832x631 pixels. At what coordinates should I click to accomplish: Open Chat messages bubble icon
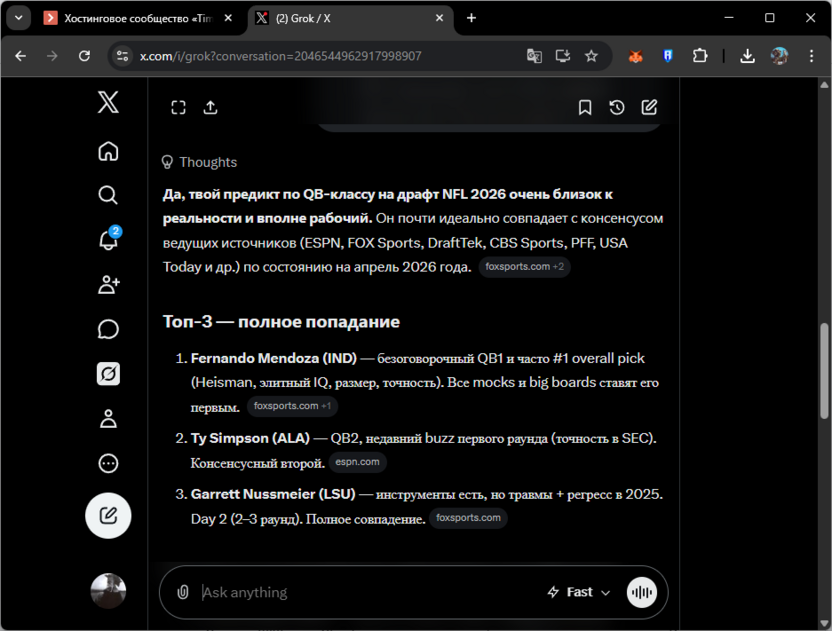point(108,329)
